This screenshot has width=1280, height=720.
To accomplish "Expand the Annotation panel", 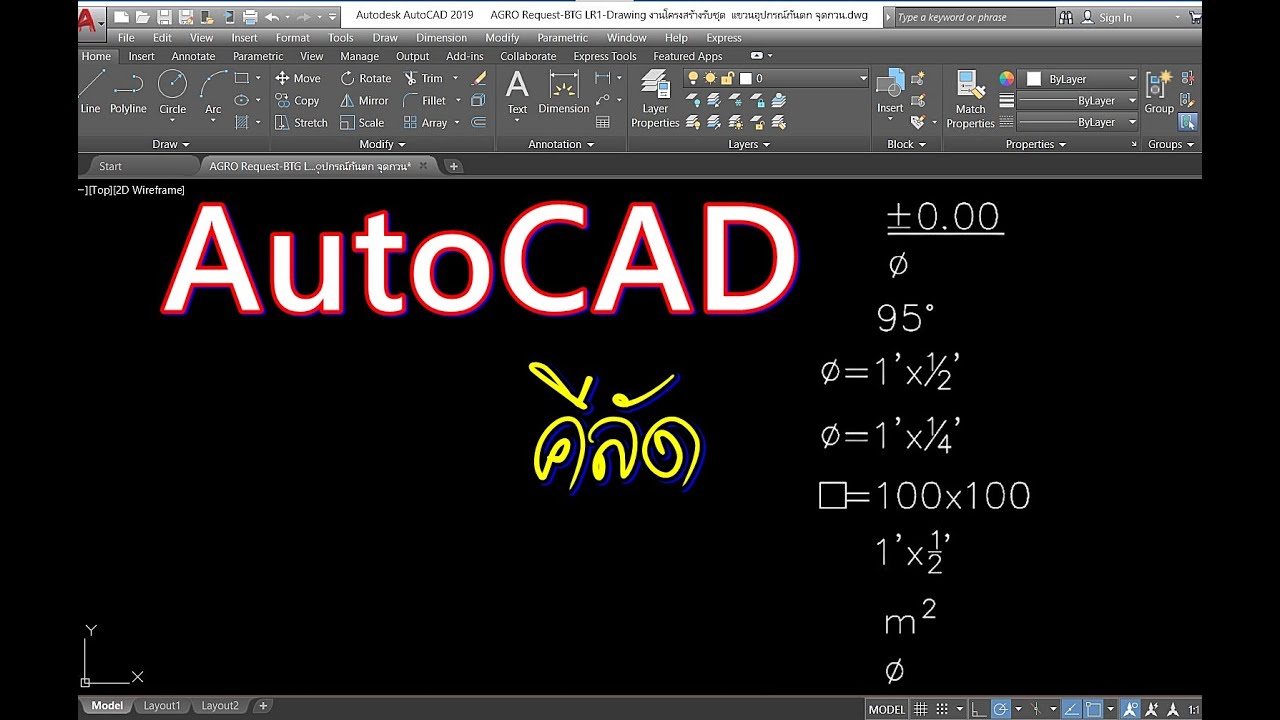I will (561, 144).
